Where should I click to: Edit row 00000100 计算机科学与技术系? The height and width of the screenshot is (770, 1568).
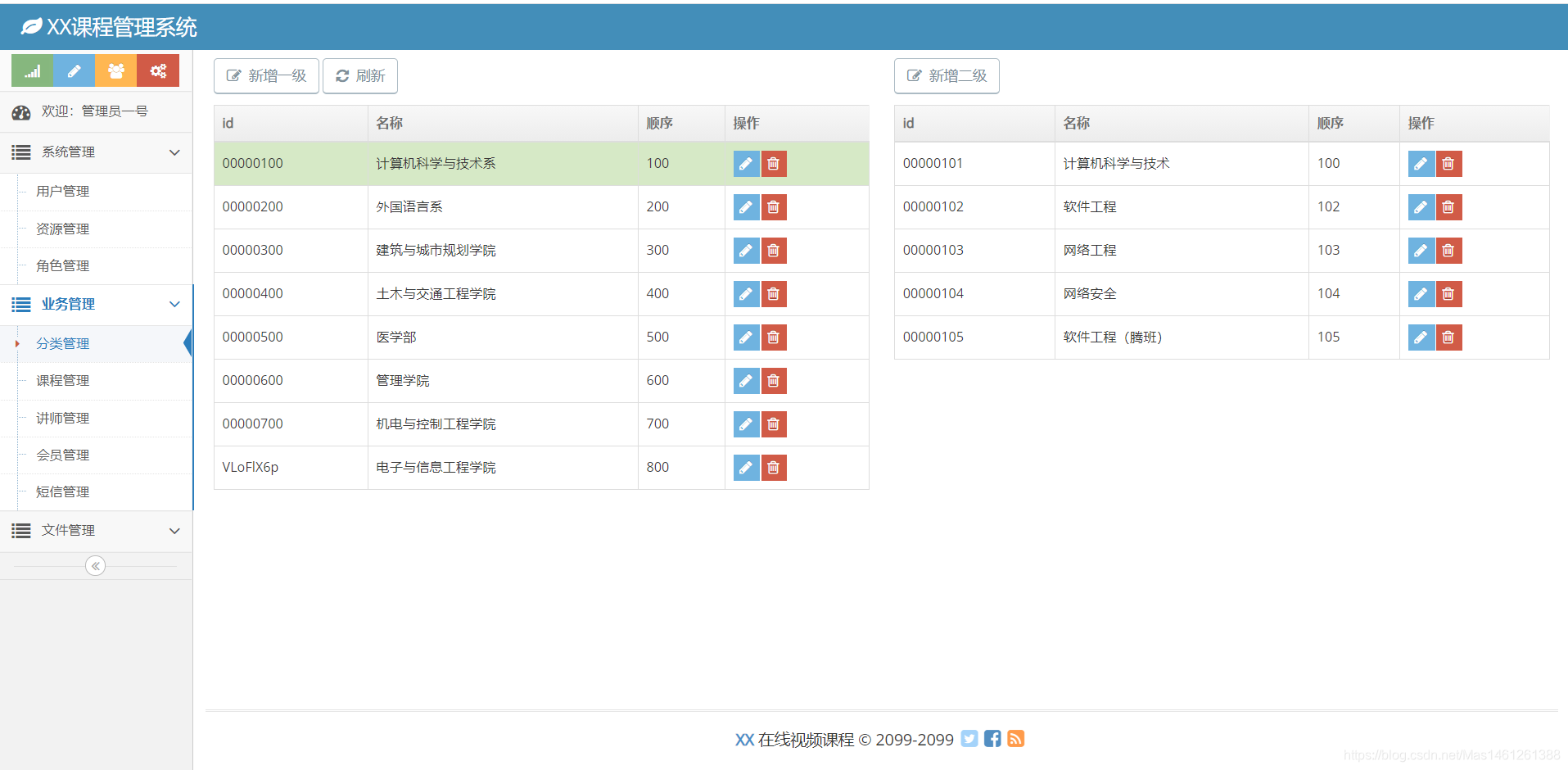click(746, 164)
